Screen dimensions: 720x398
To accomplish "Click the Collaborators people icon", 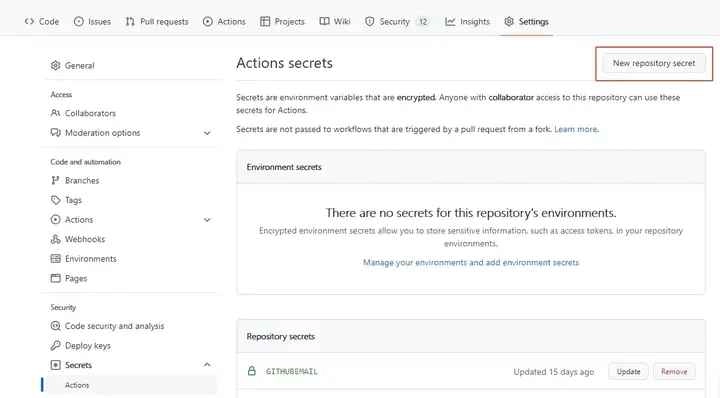I will [56, 113].
